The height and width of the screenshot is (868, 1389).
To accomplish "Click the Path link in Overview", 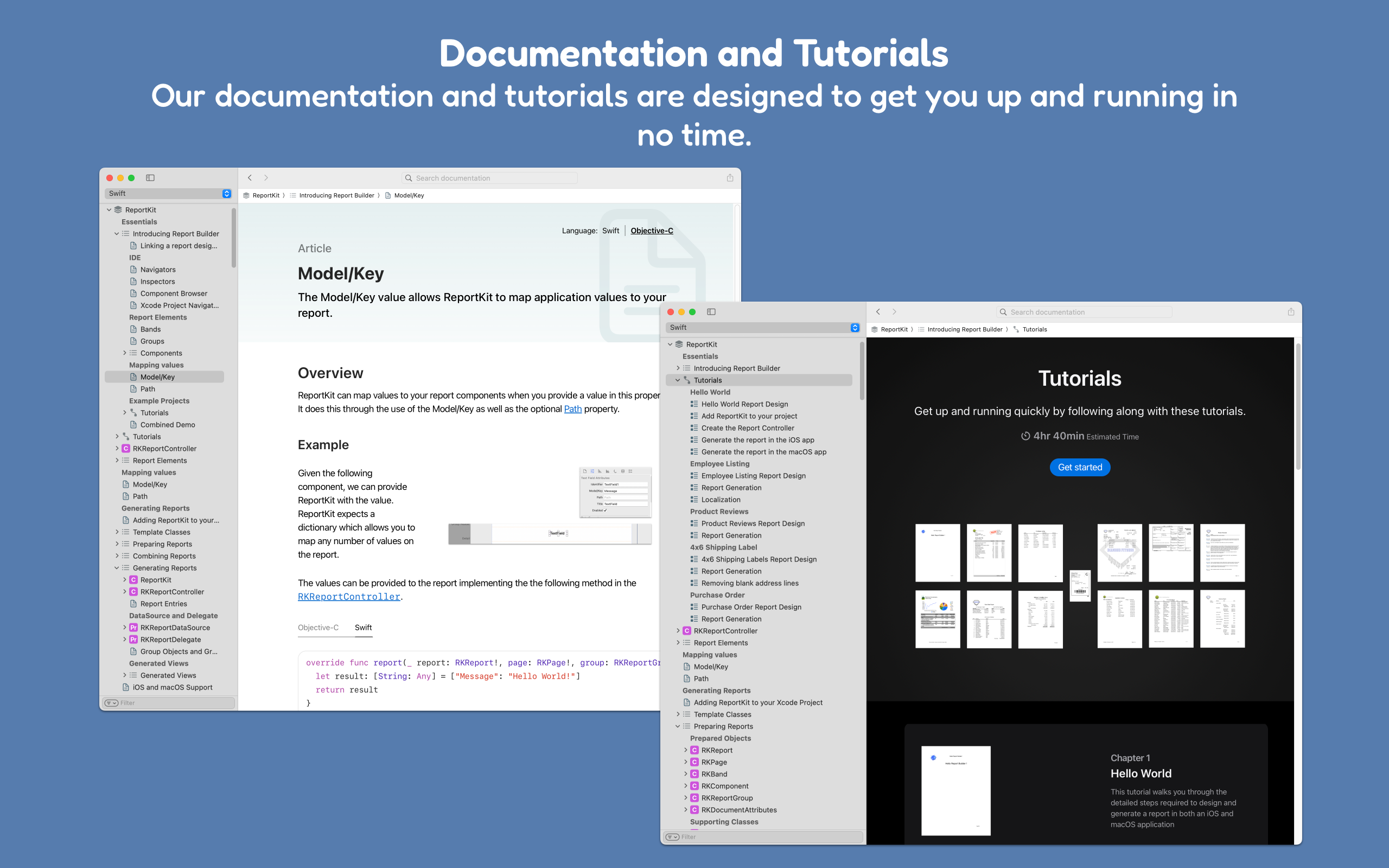I will (572, 409).
